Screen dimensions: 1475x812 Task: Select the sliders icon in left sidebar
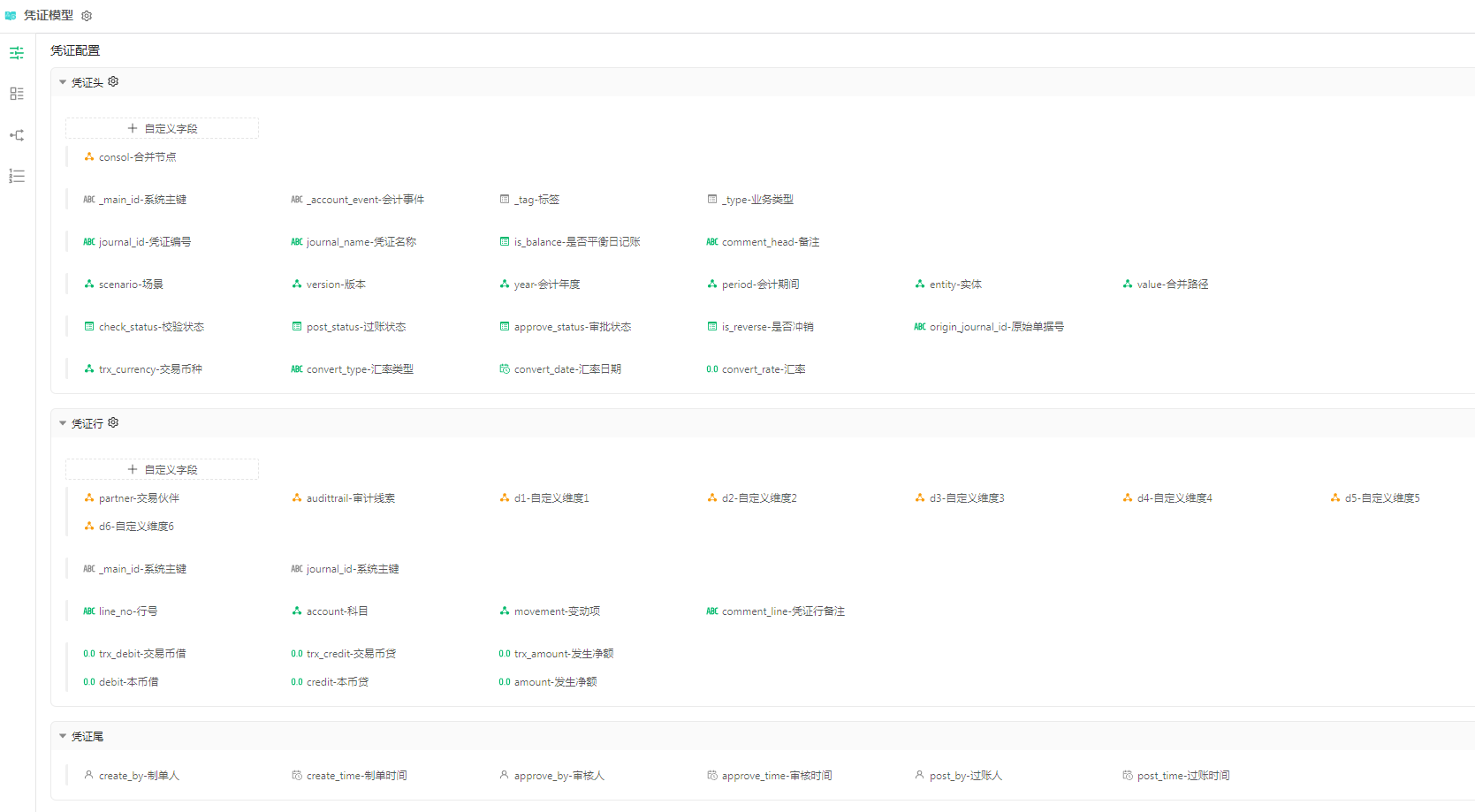click(17, 53)
